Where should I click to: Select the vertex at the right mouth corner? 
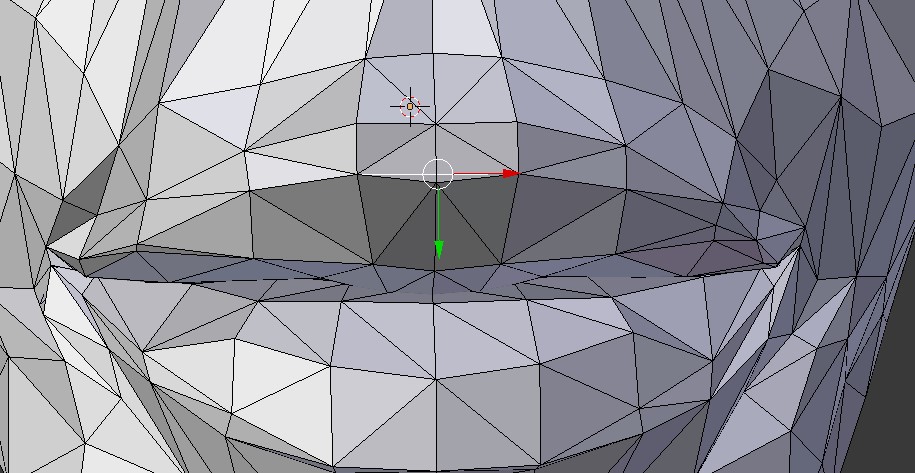(x=805, y=230)
